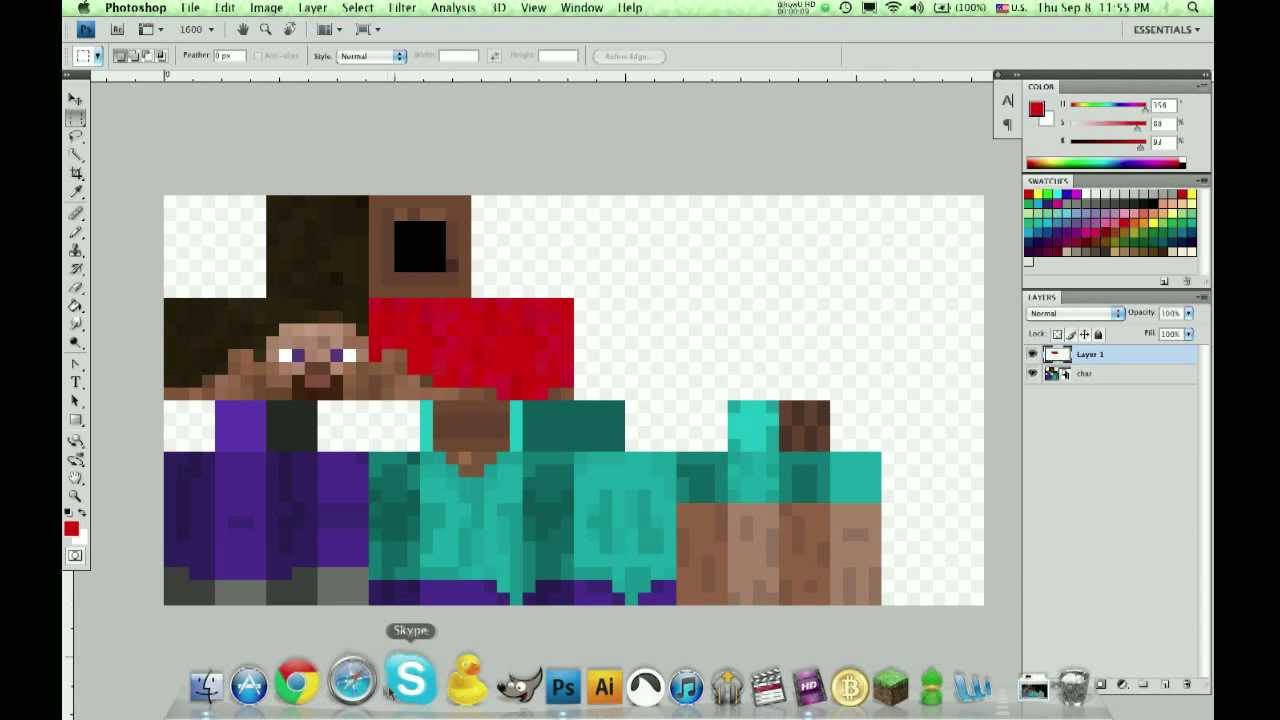Open the Screen Mode dropdown
This screenshot has width=1280, height=720.
pos(366,29)
